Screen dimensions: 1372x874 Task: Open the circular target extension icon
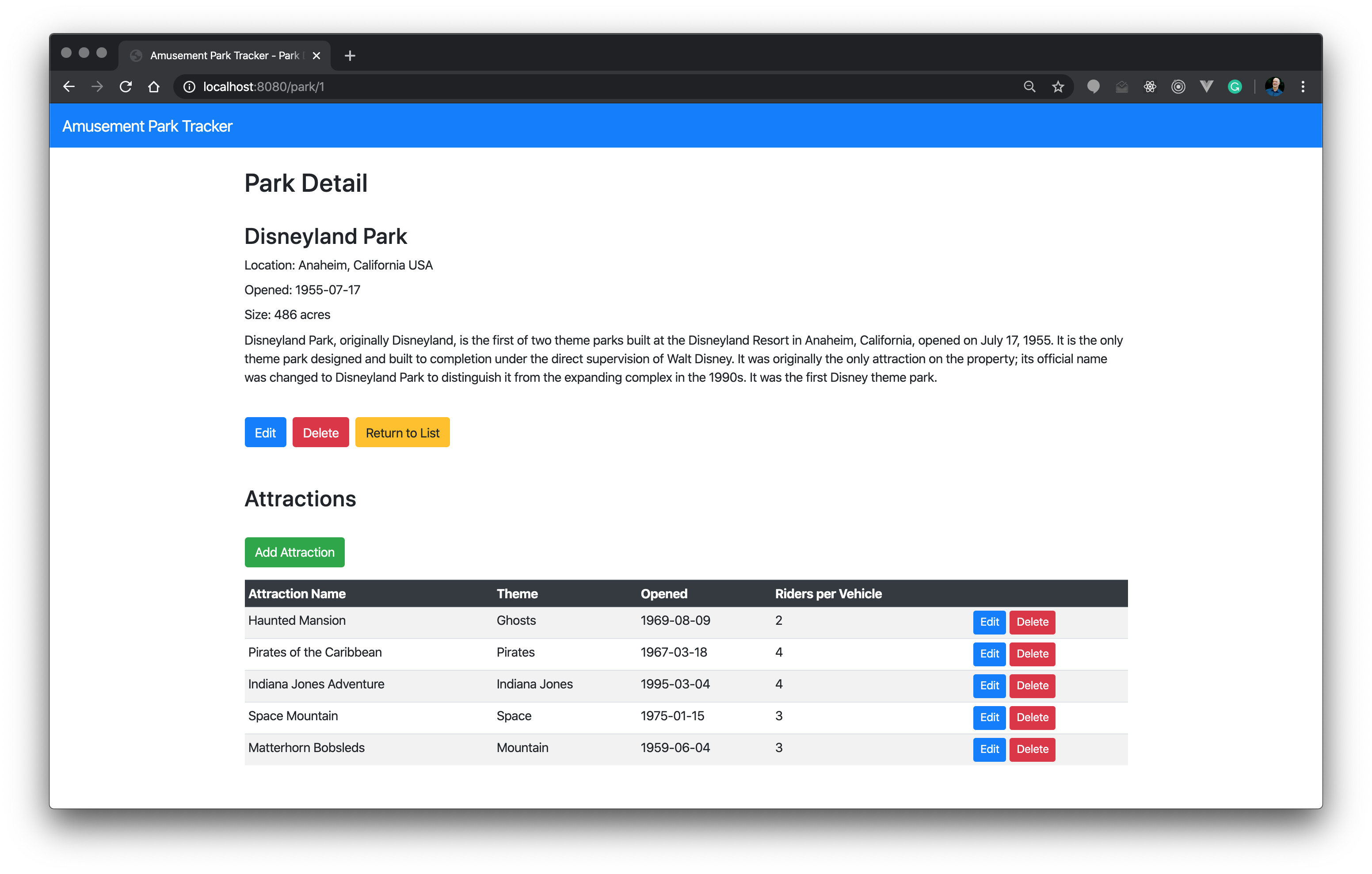pos(1178,87)
